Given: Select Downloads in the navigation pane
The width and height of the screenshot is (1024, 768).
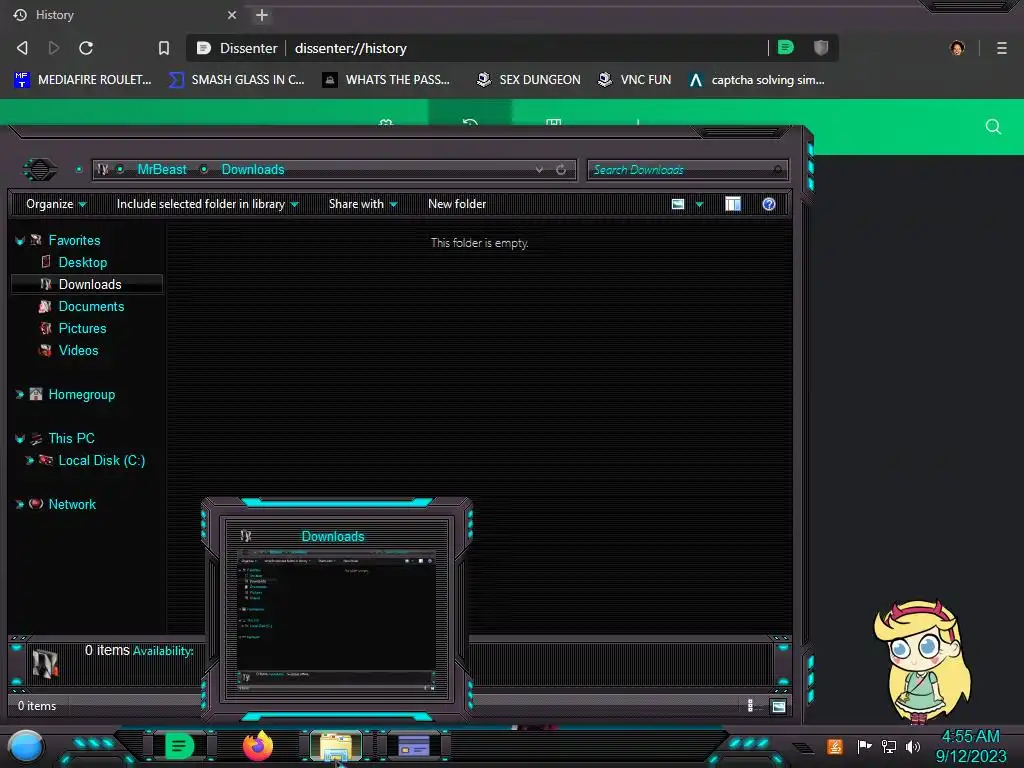Looking at the screenshot, I should click(87, 285).
